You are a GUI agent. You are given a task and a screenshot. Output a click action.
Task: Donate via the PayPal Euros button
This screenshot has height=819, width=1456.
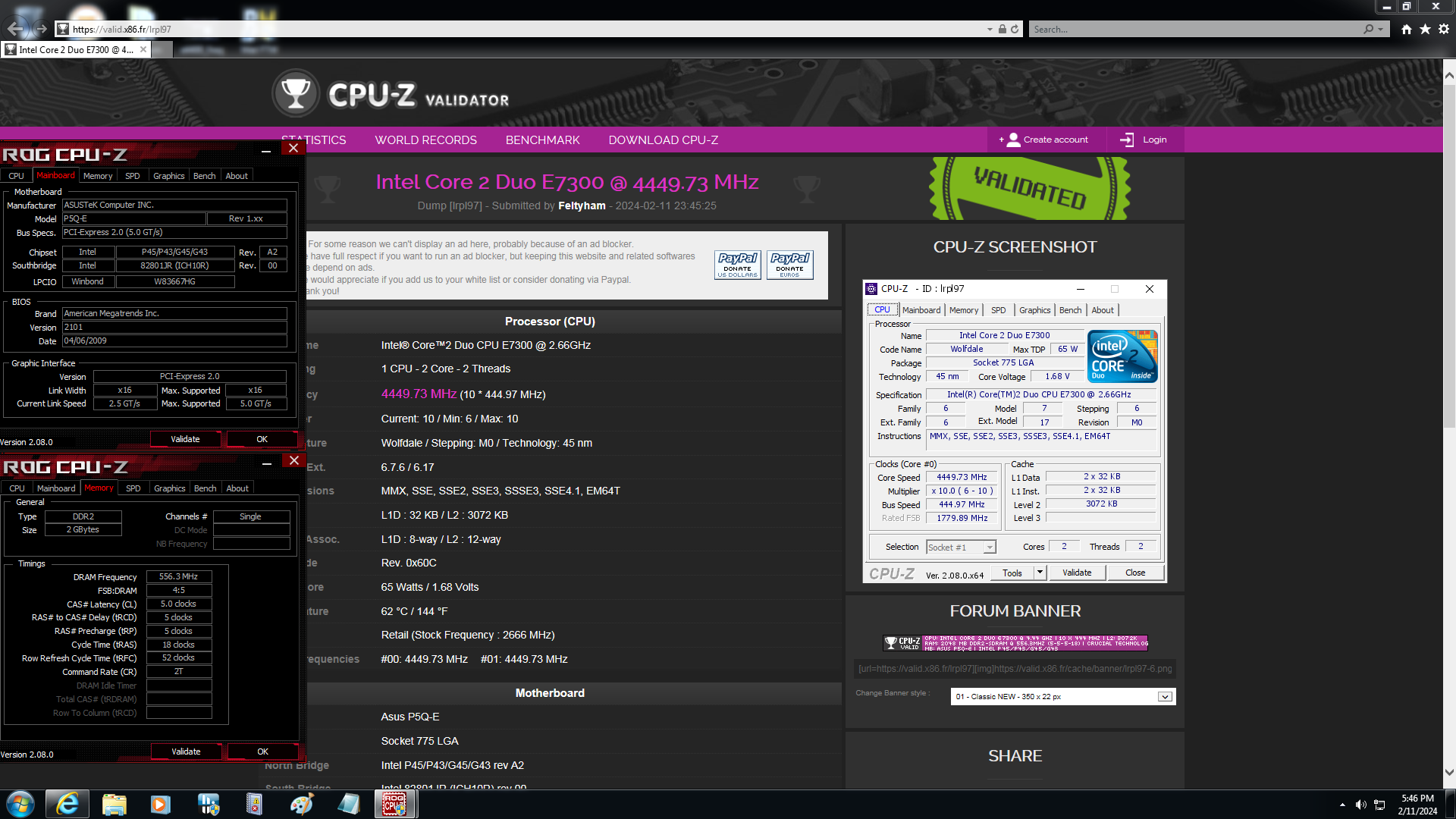(789, 265)
